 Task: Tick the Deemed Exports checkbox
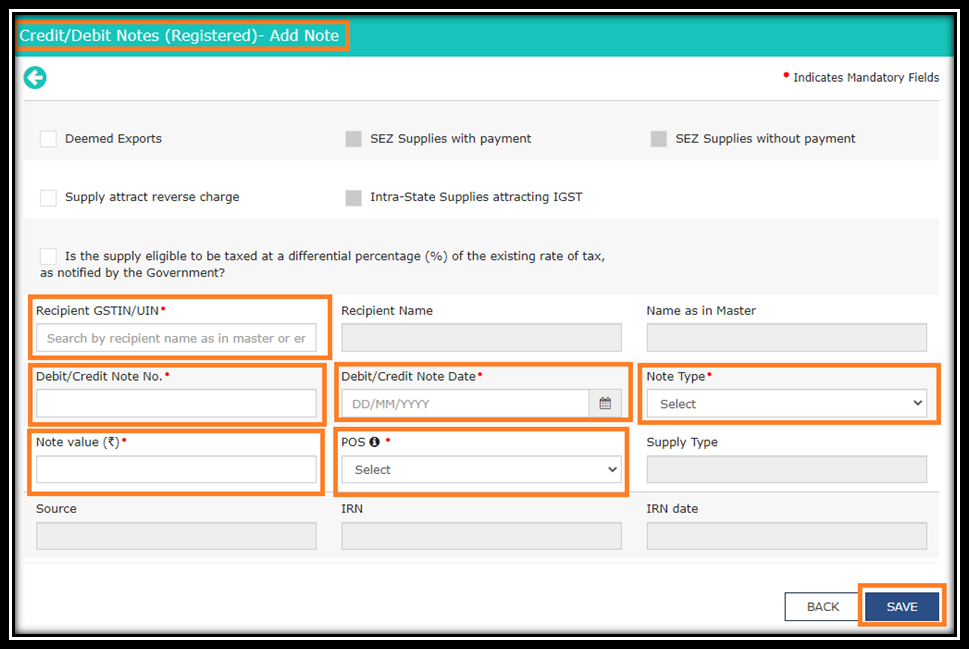[x=48, y=138]
